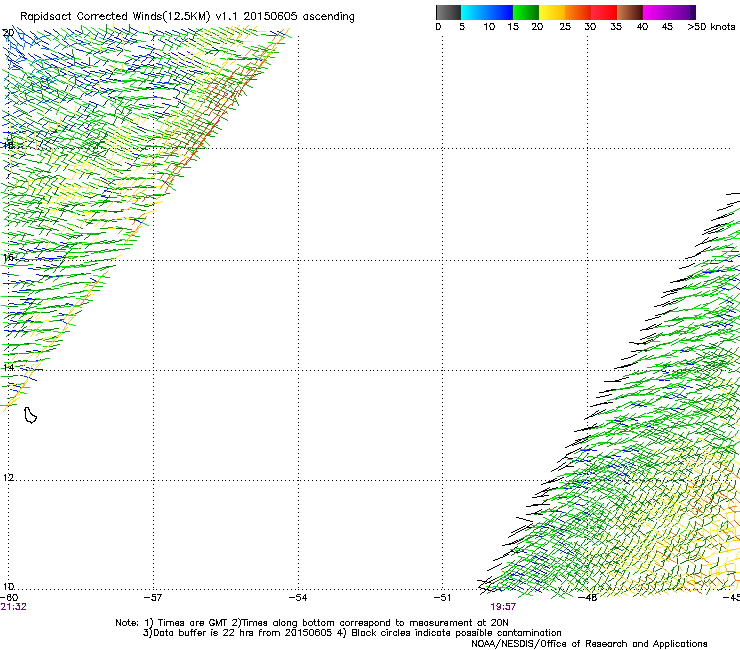
Task: Click the NOAA/NESDIS Office of Research credit
Action: point(589,644)
